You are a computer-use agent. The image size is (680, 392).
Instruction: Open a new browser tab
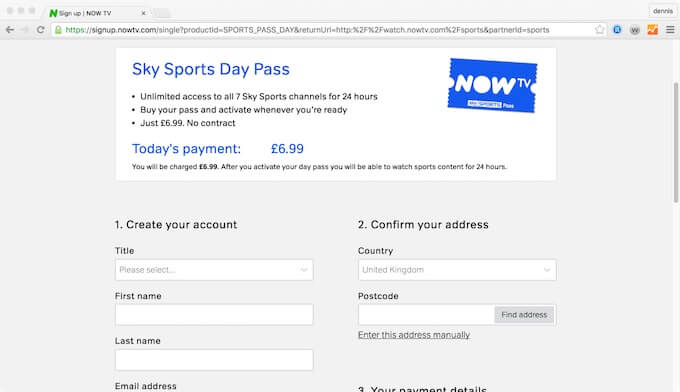[x=161, y=13]
